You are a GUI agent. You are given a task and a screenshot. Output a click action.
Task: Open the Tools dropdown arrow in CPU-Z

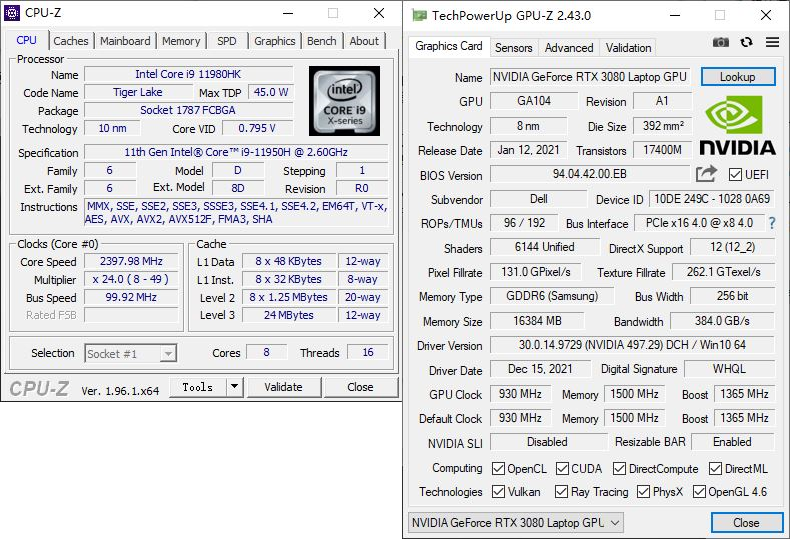[x=234, y=387]
